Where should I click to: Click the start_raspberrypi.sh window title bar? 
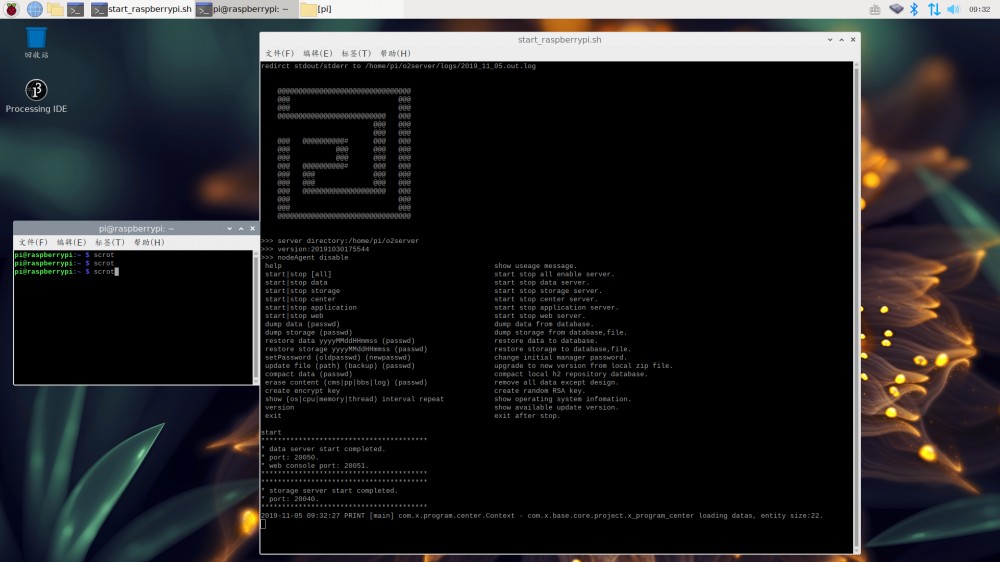pos(559,40)
